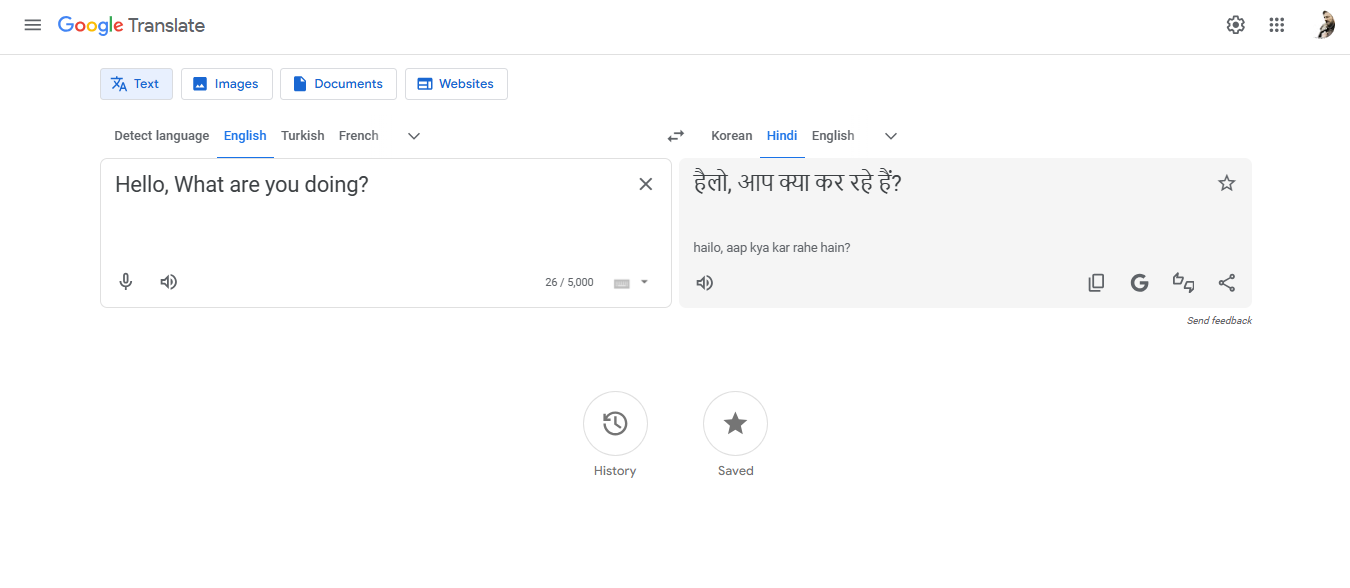Expand more source languages list

[414, 136]
